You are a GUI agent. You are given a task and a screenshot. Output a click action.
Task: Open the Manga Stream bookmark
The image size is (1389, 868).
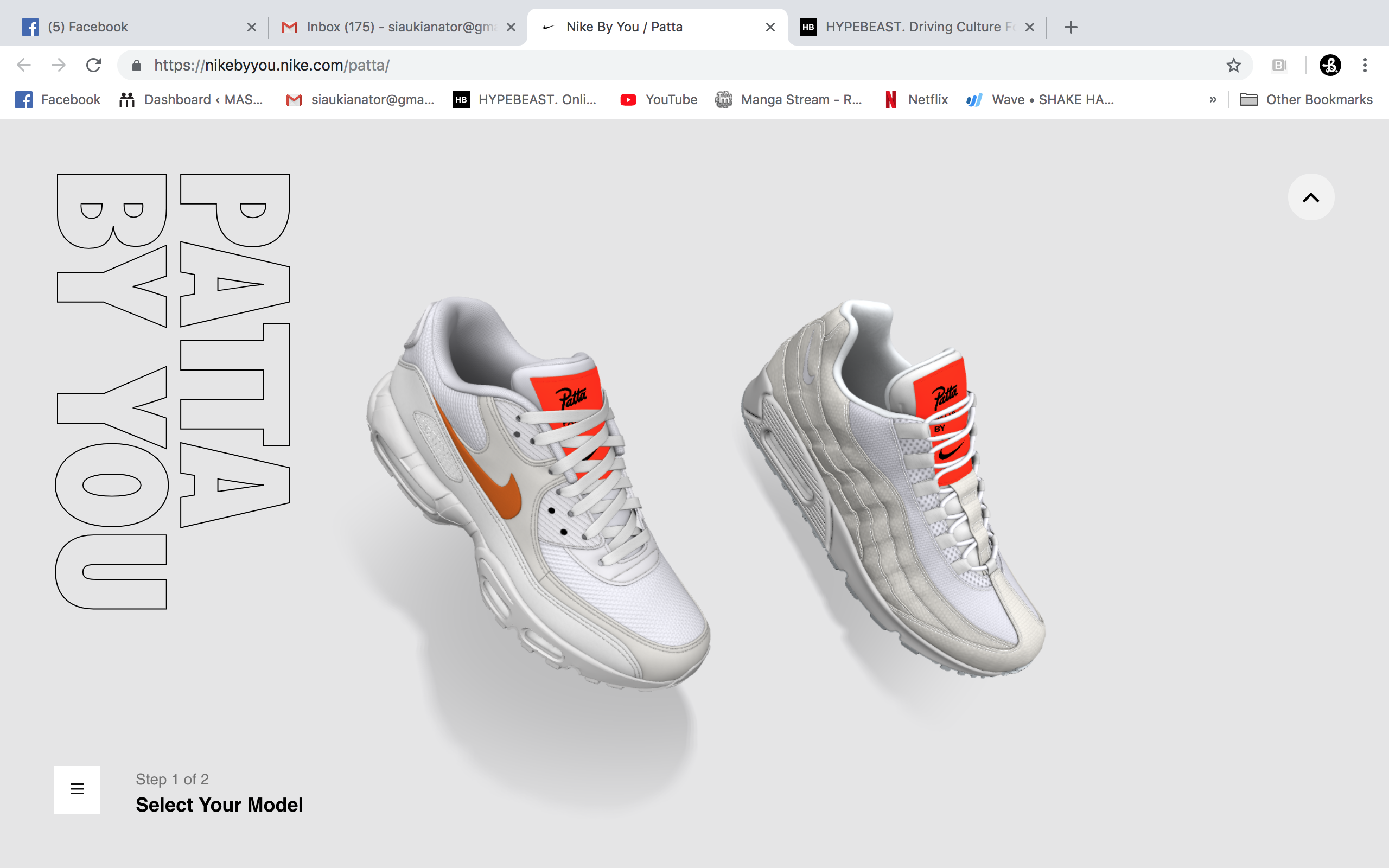click(789, 100)
